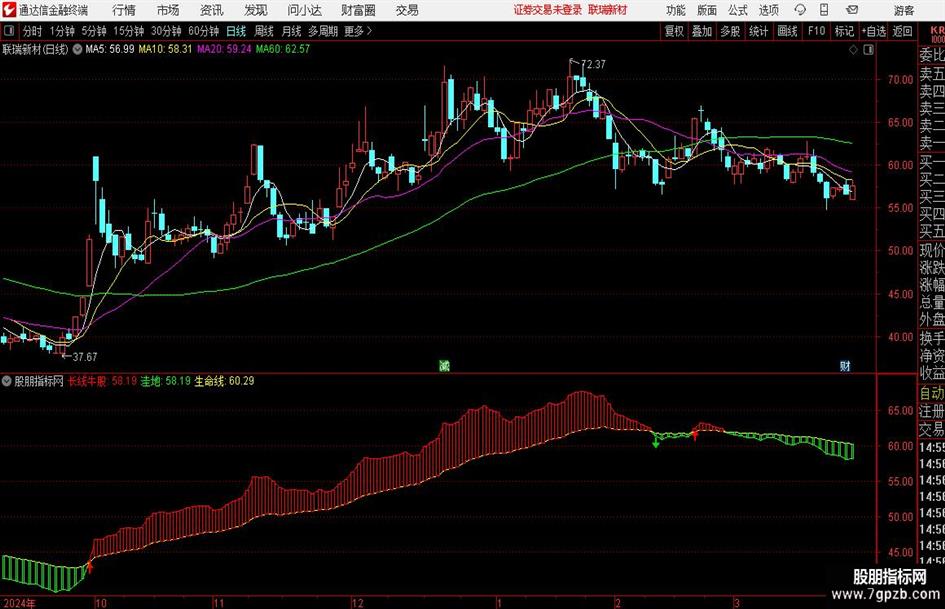
Task: Add stock via +自选 button
Action: (x=874, y=31)
